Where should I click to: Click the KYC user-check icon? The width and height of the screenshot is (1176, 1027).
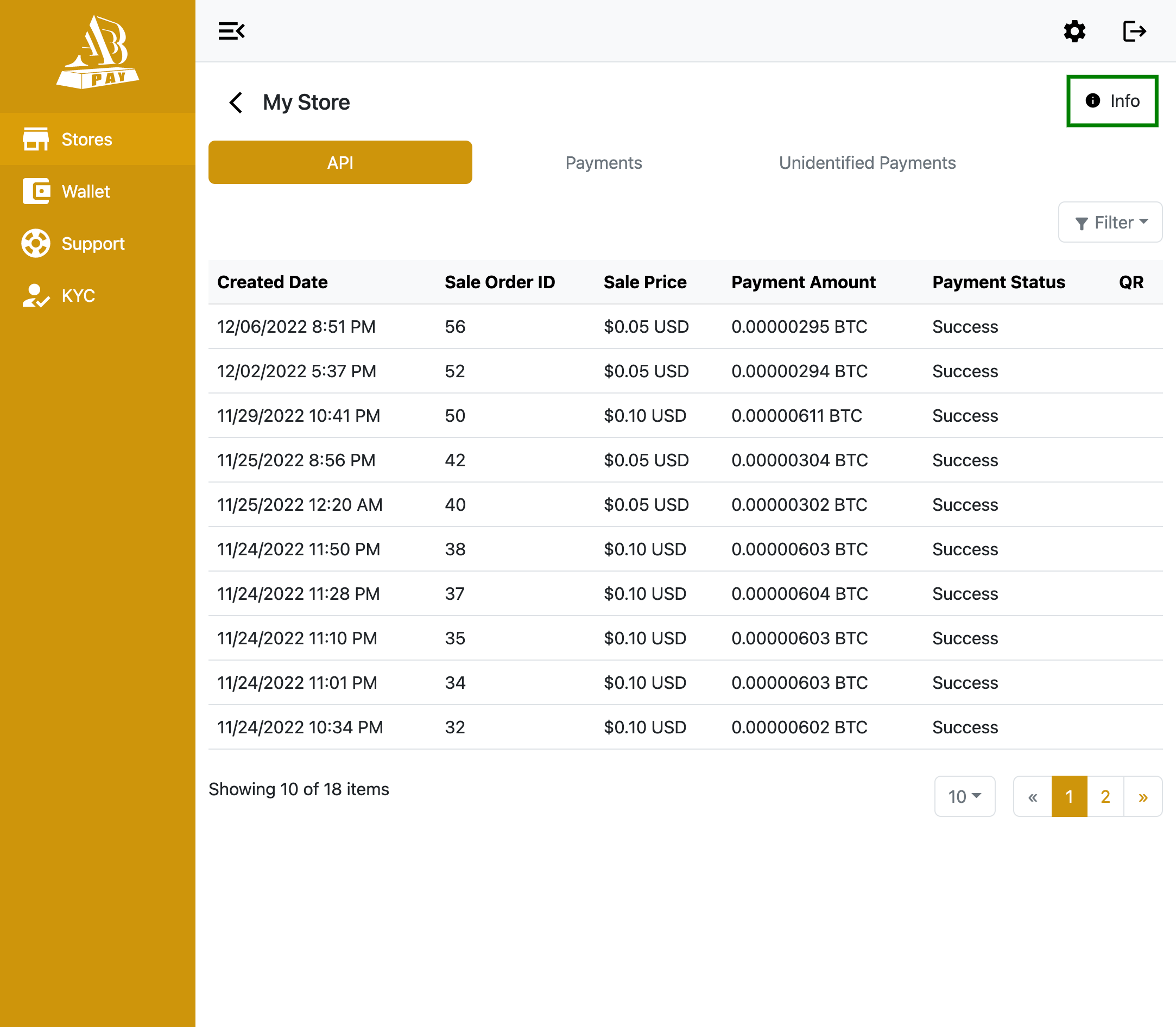(x=35, y=296)
